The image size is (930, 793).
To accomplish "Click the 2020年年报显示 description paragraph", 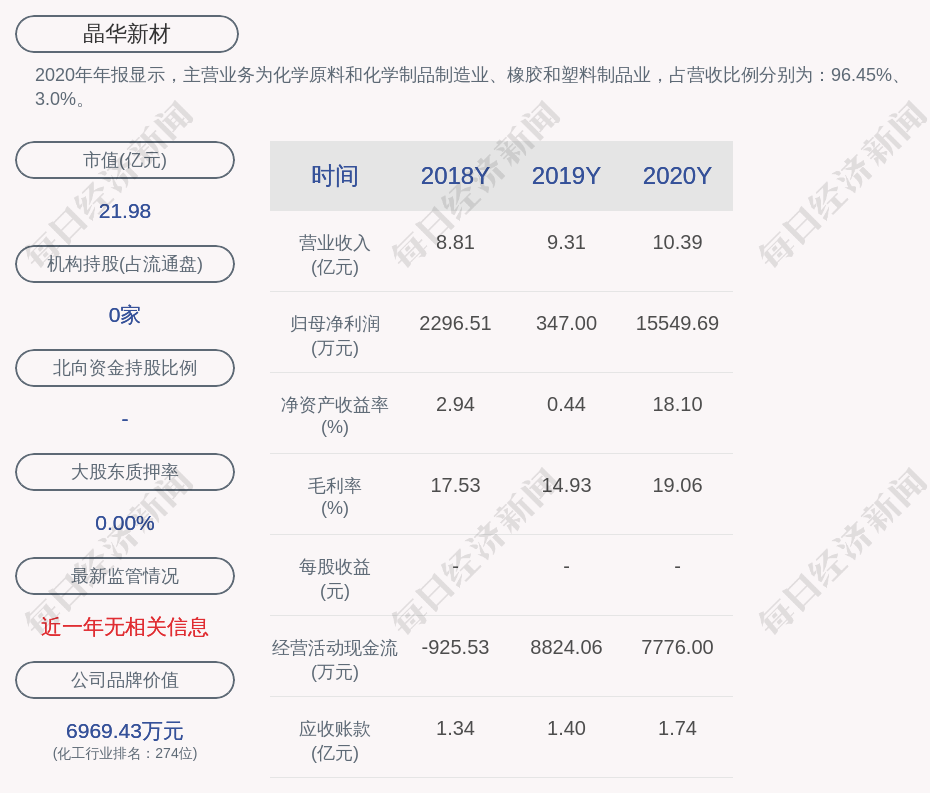I will pos(470,87).
